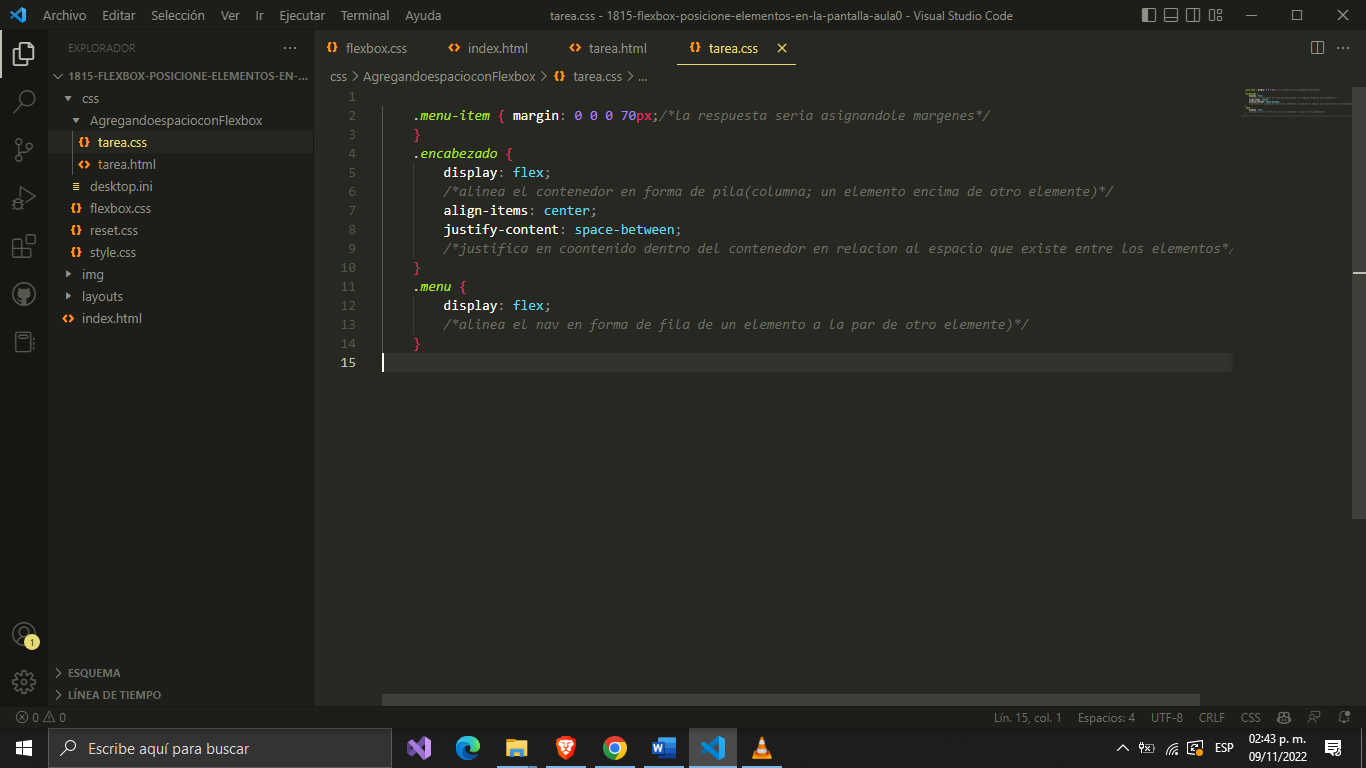This screenshot has height=768, width=1366.
Task: Expand the ESQUEMA section
Action: [181, 673]
